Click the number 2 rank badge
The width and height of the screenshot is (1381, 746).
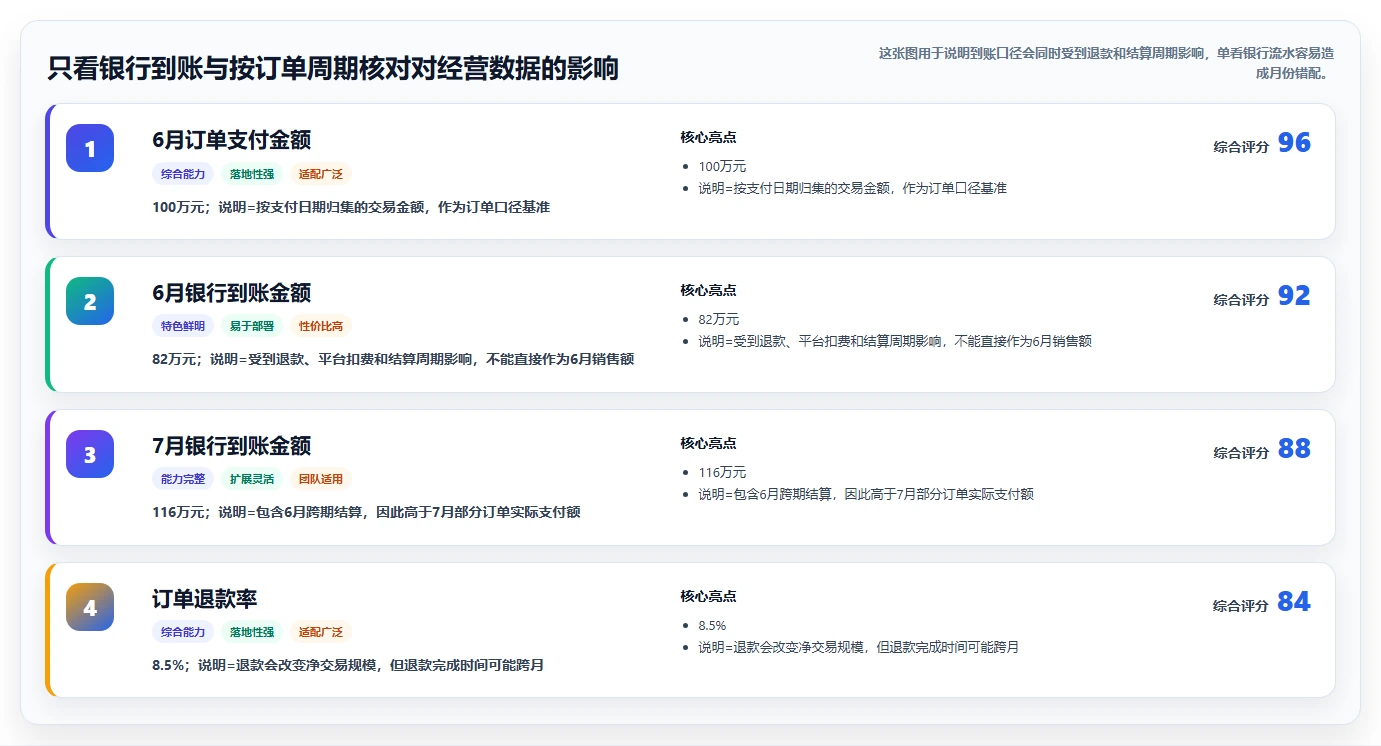tap(90, 301)
